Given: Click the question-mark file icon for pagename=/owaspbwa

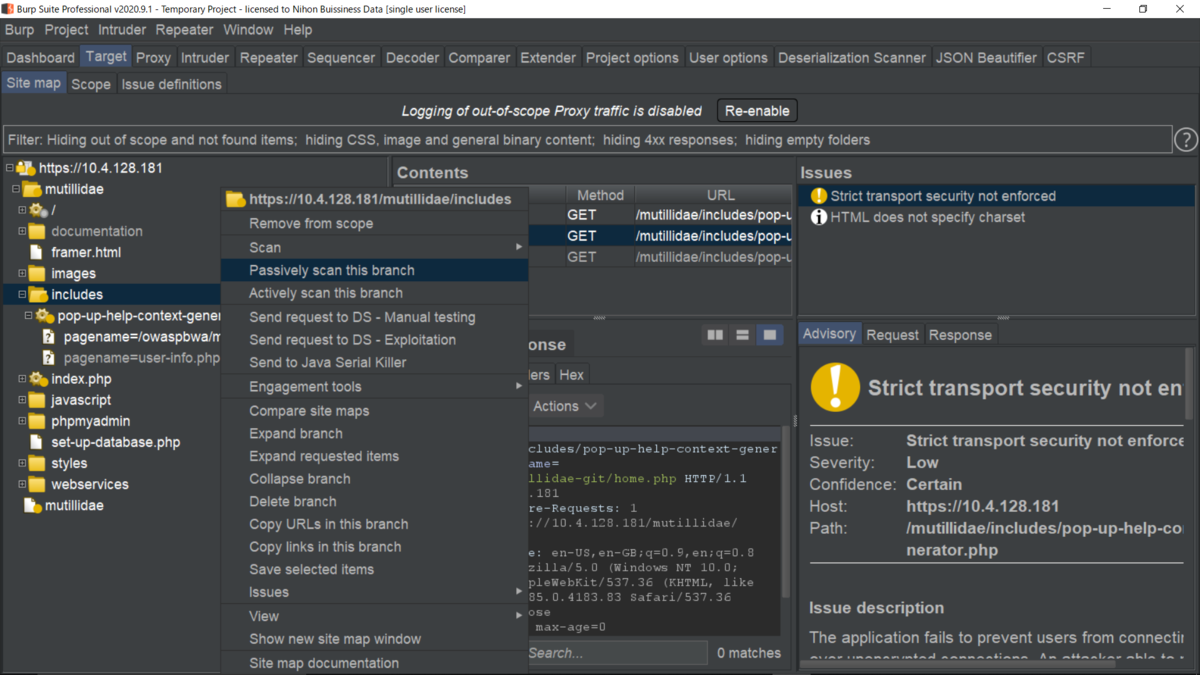Looking at the screenshot, I should pos(49,337).
